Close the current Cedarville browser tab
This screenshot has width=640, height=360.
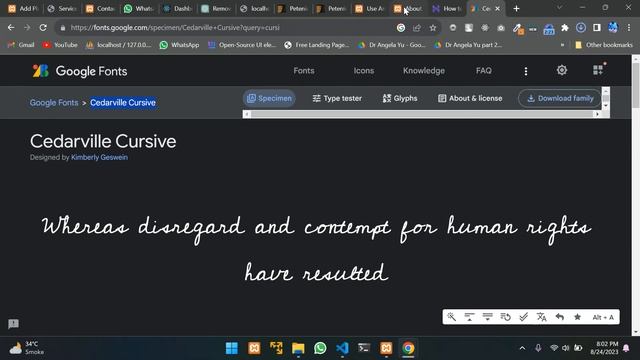[498, 8]
